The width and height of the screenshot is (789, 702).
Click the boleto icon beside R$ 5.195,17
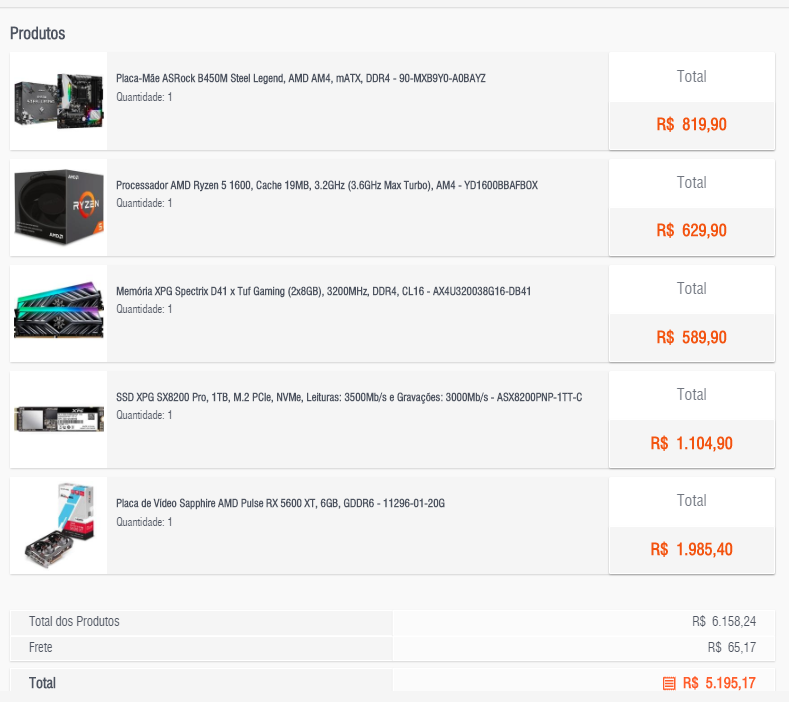(x=669, y=683)
